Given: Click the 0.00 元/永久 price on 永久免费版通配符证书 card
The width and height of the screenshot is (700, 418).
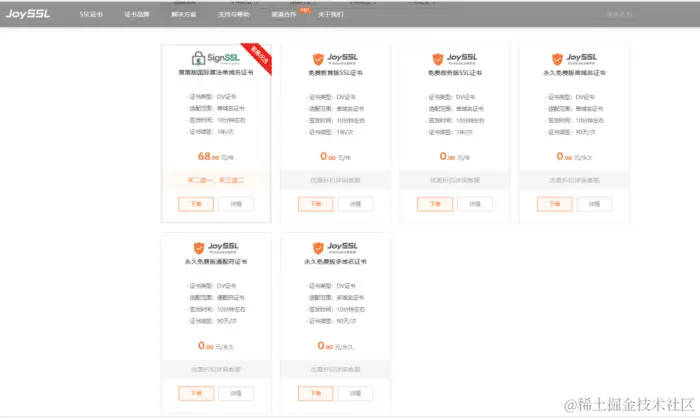Looking at the screenshot, I should tap(216, 346).
